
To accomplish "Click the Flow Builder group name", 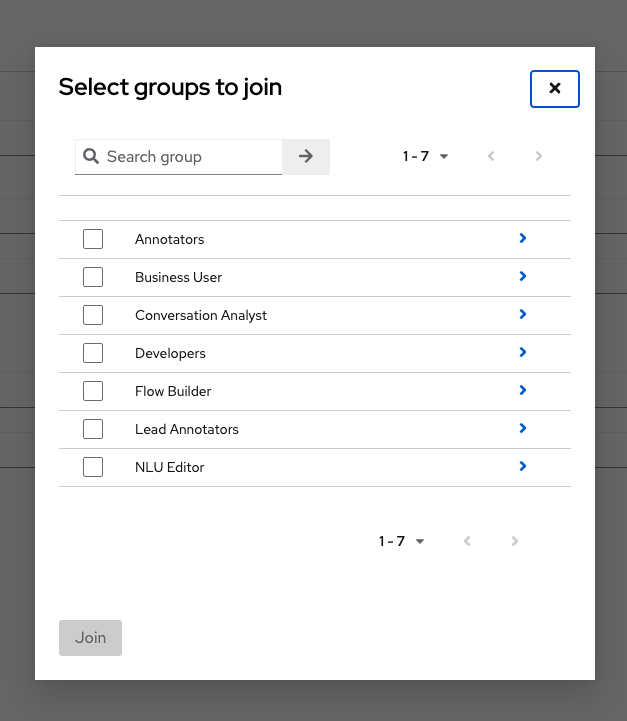I will coord(173,391).
